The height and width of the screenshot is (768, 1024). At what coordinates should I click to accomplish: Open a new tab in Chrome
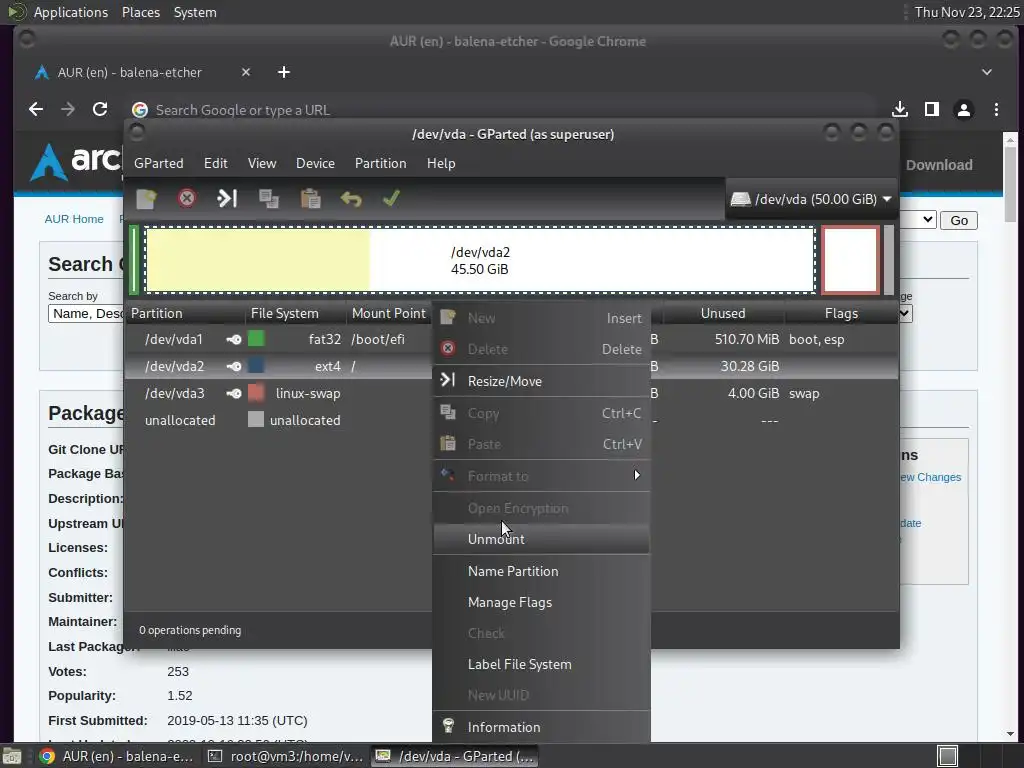tap(283, 72)
